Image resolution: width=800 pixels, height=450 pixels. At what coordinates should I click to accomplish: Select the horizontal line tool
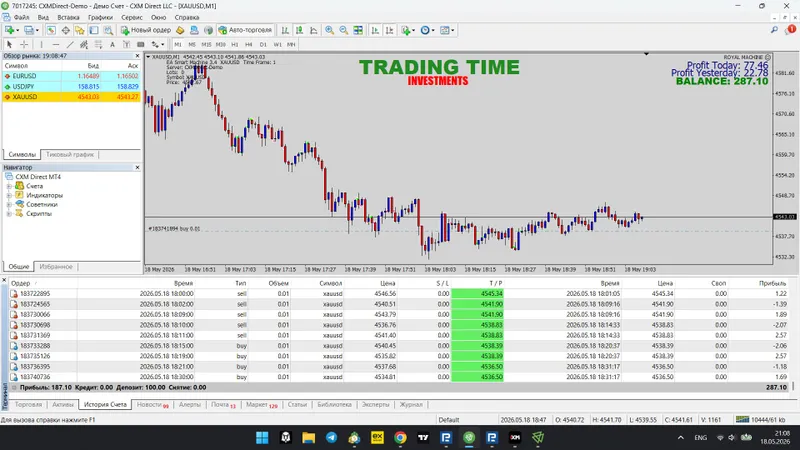56,45
